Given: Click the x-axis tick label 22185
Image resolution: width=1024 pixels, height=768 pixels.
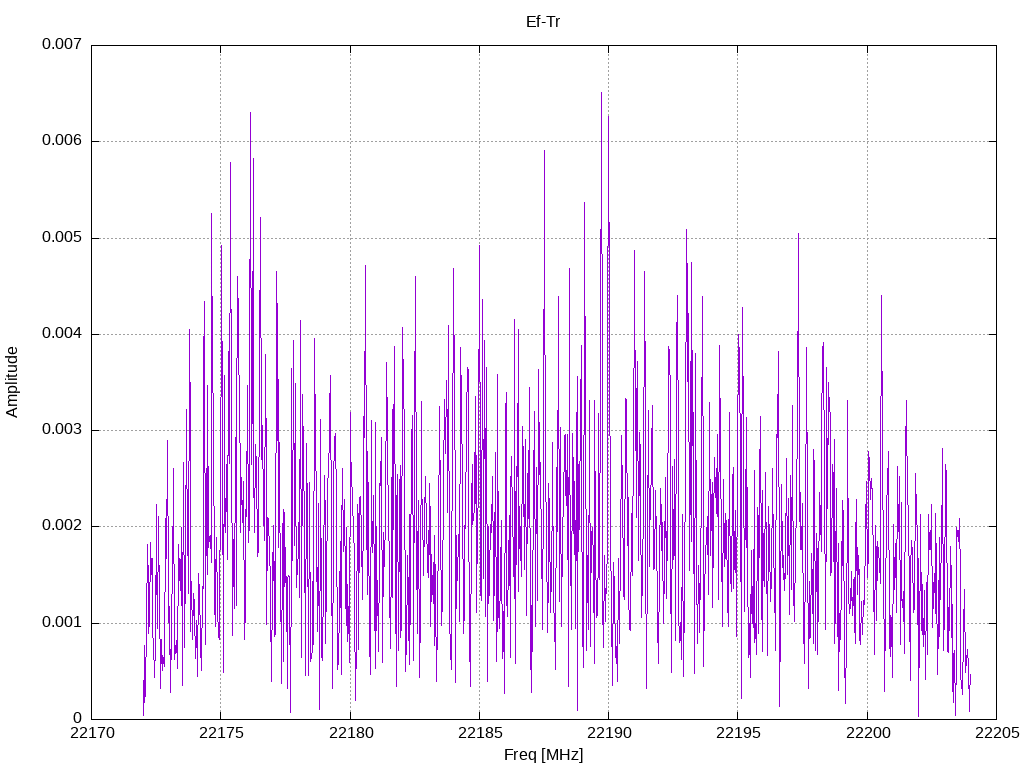Looking at the screenshot, I should tap(480, 733).
